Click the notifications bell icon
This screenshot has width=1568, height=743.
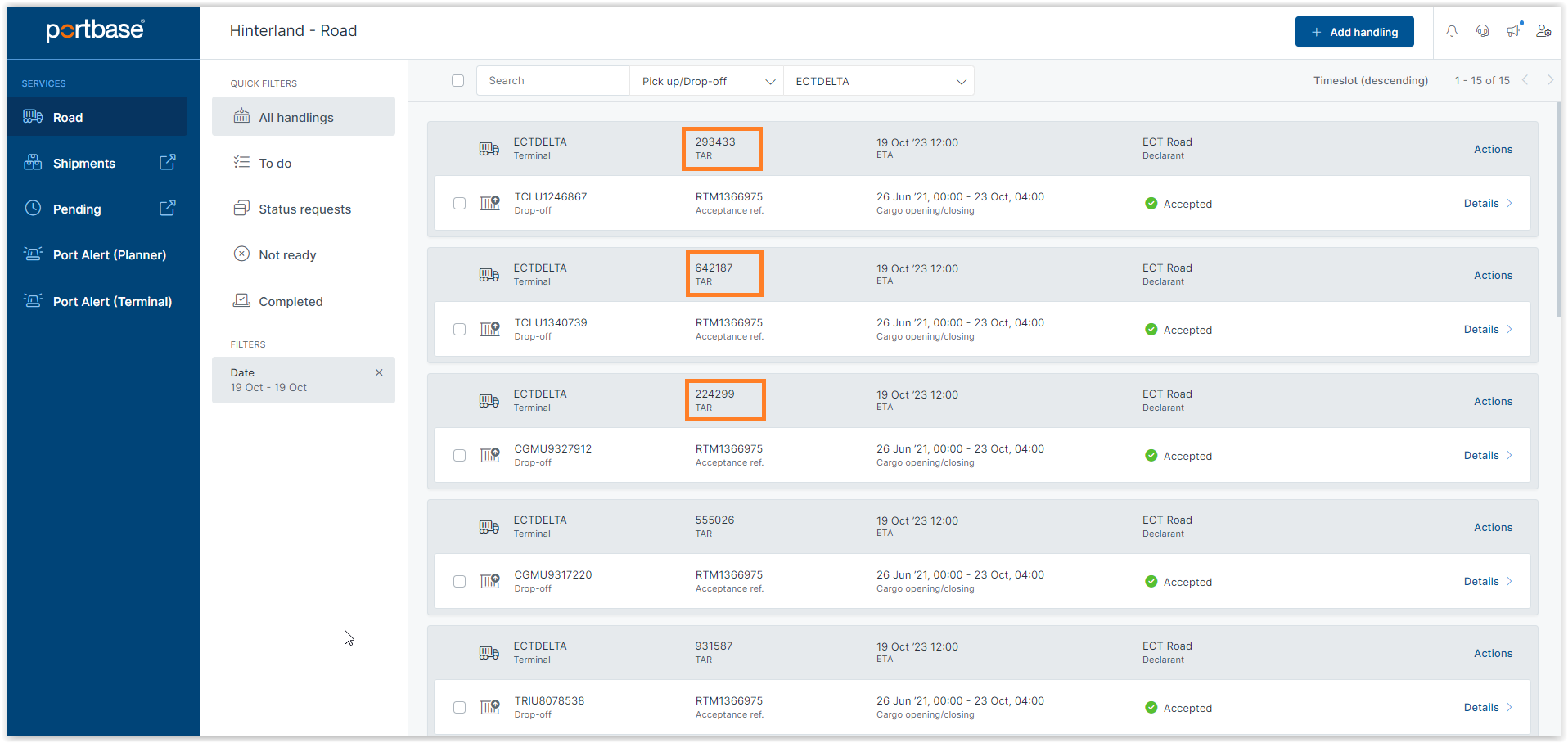(x=1451, y=31)
